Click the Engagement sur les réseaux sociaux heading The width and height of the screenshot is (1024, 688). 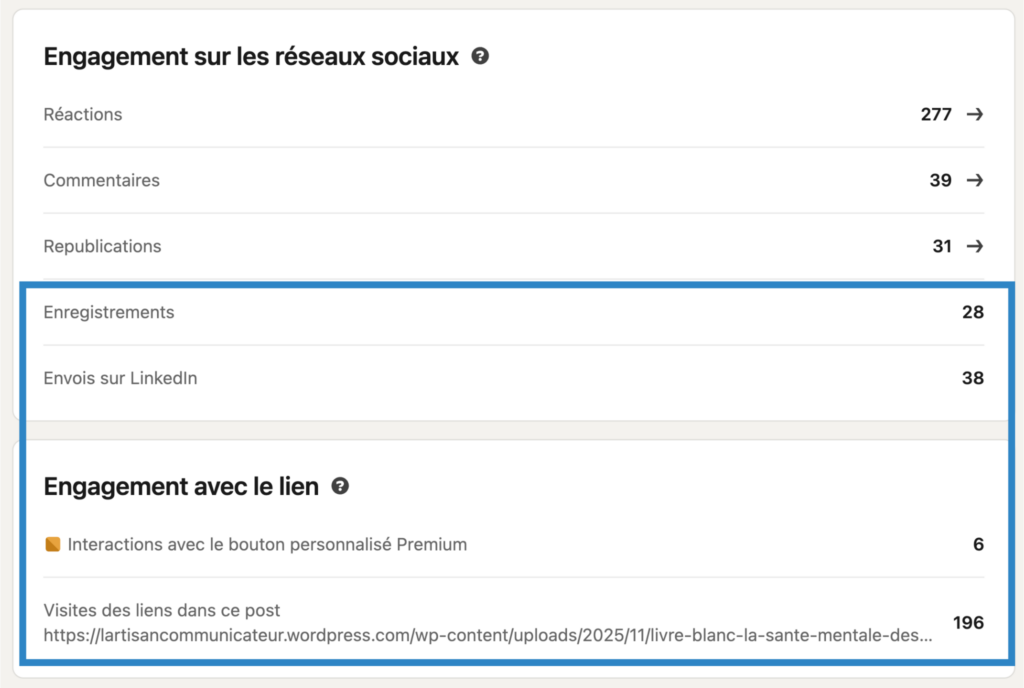click(x=251, y=57)
